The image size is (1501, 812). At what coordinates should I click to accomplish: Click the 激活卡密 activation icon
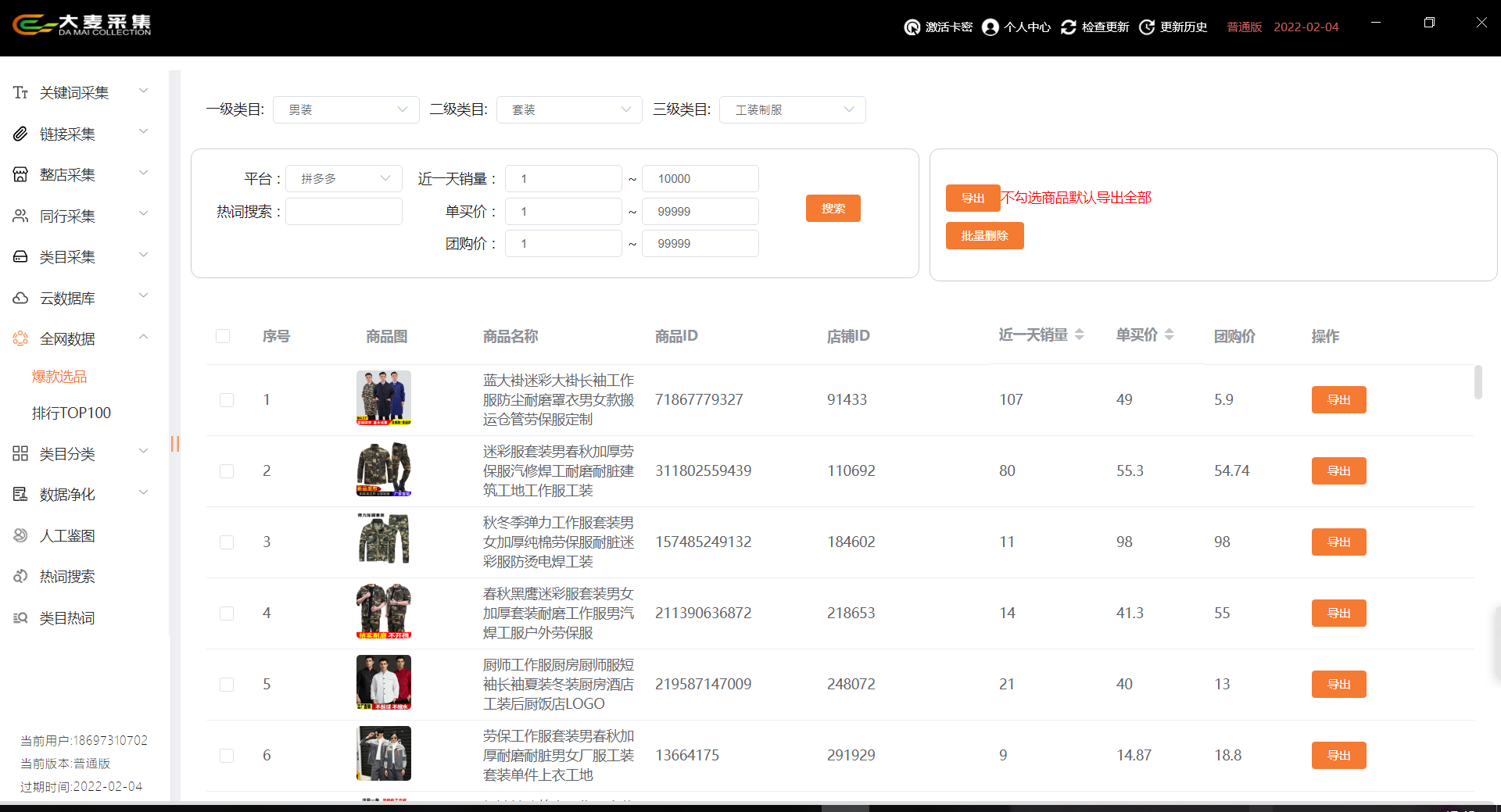click(912, 27)
